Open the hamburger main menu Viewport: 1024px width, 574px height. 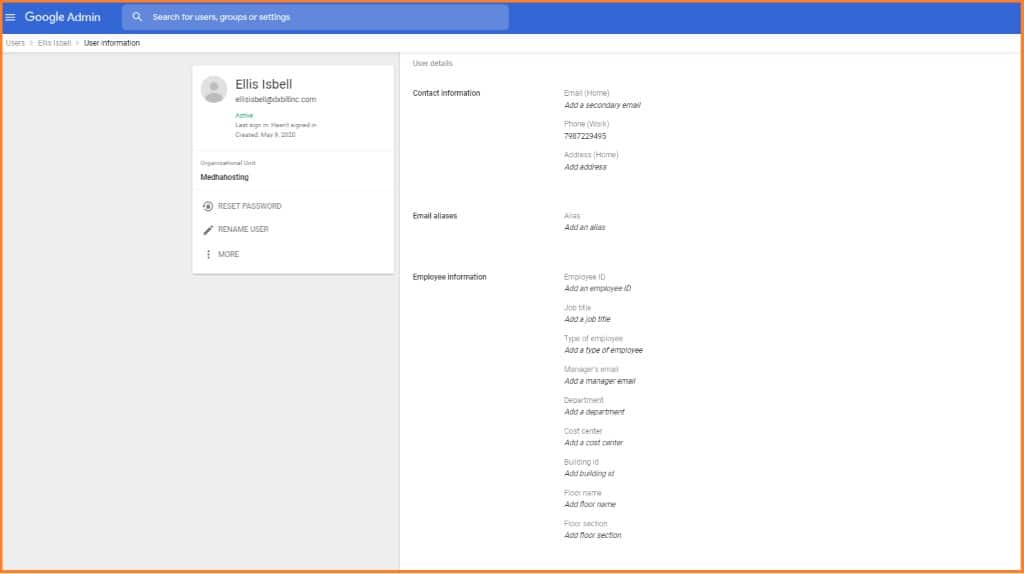[x=11, y=17]
